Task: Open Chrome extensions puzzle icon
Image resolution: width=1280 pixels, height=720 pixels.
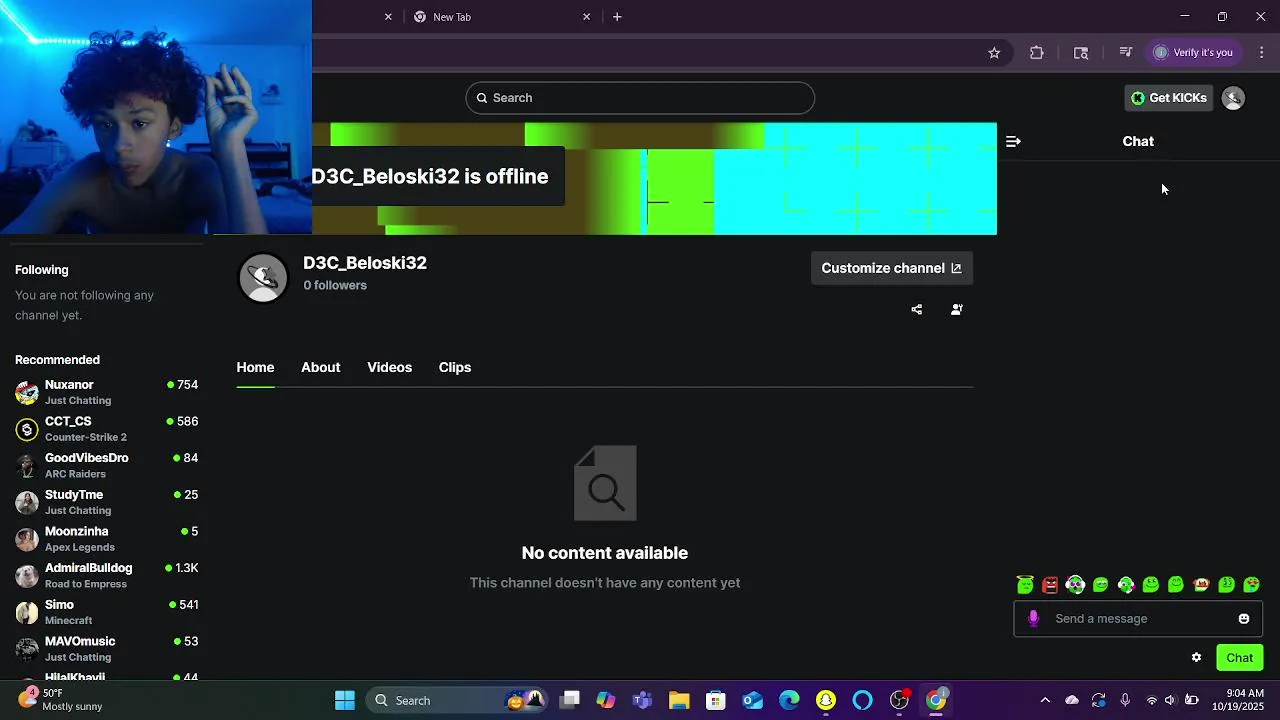Action: [x=1037, y=53]
